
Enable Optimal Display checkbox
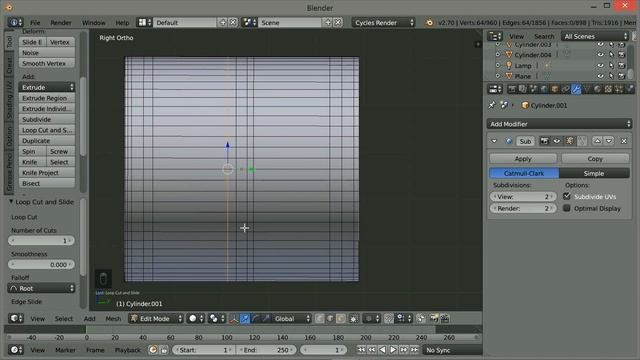567,208
